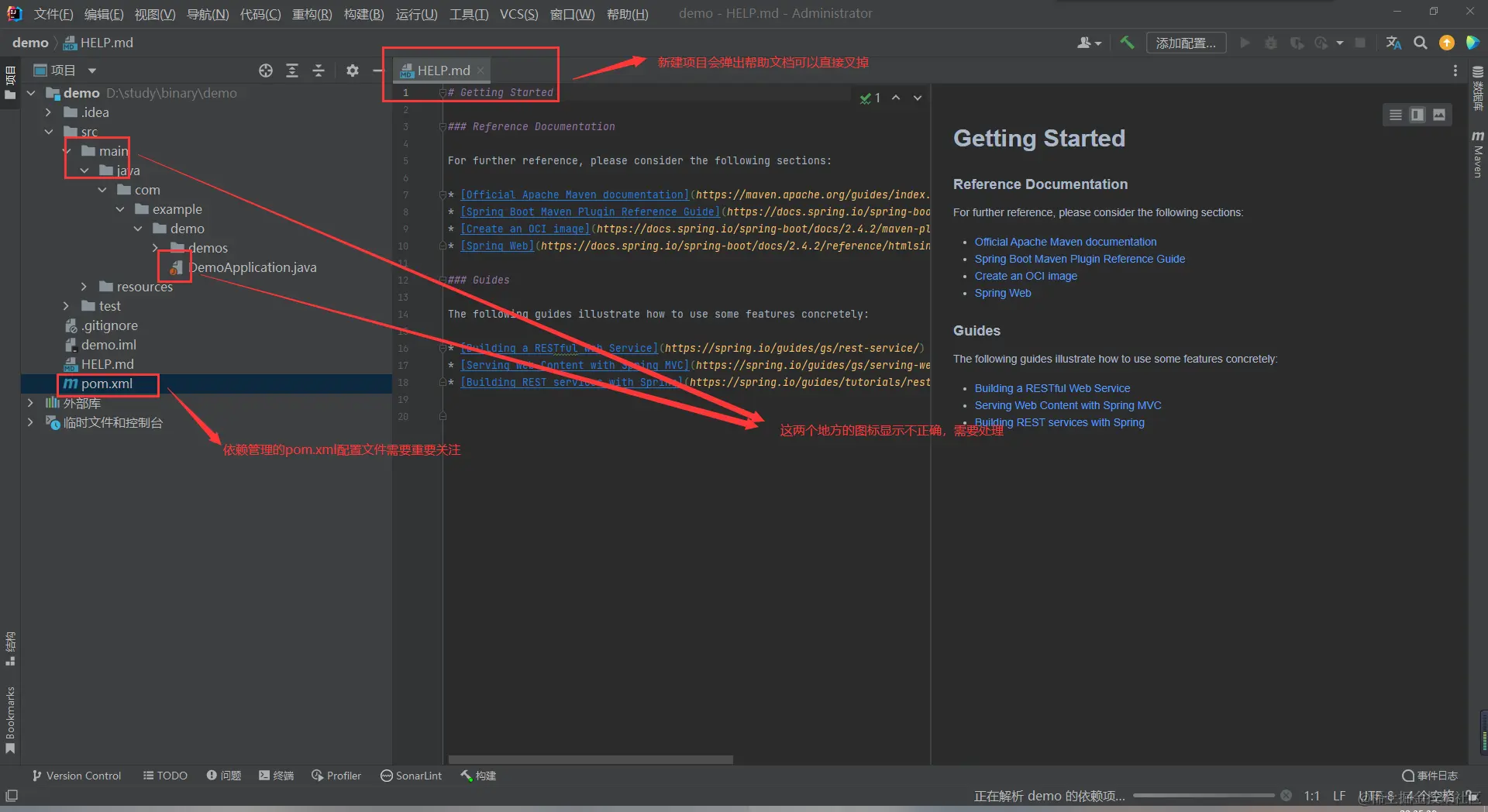Select pom.xml in the project tree

pyautogui.click(x=98, y=384)
